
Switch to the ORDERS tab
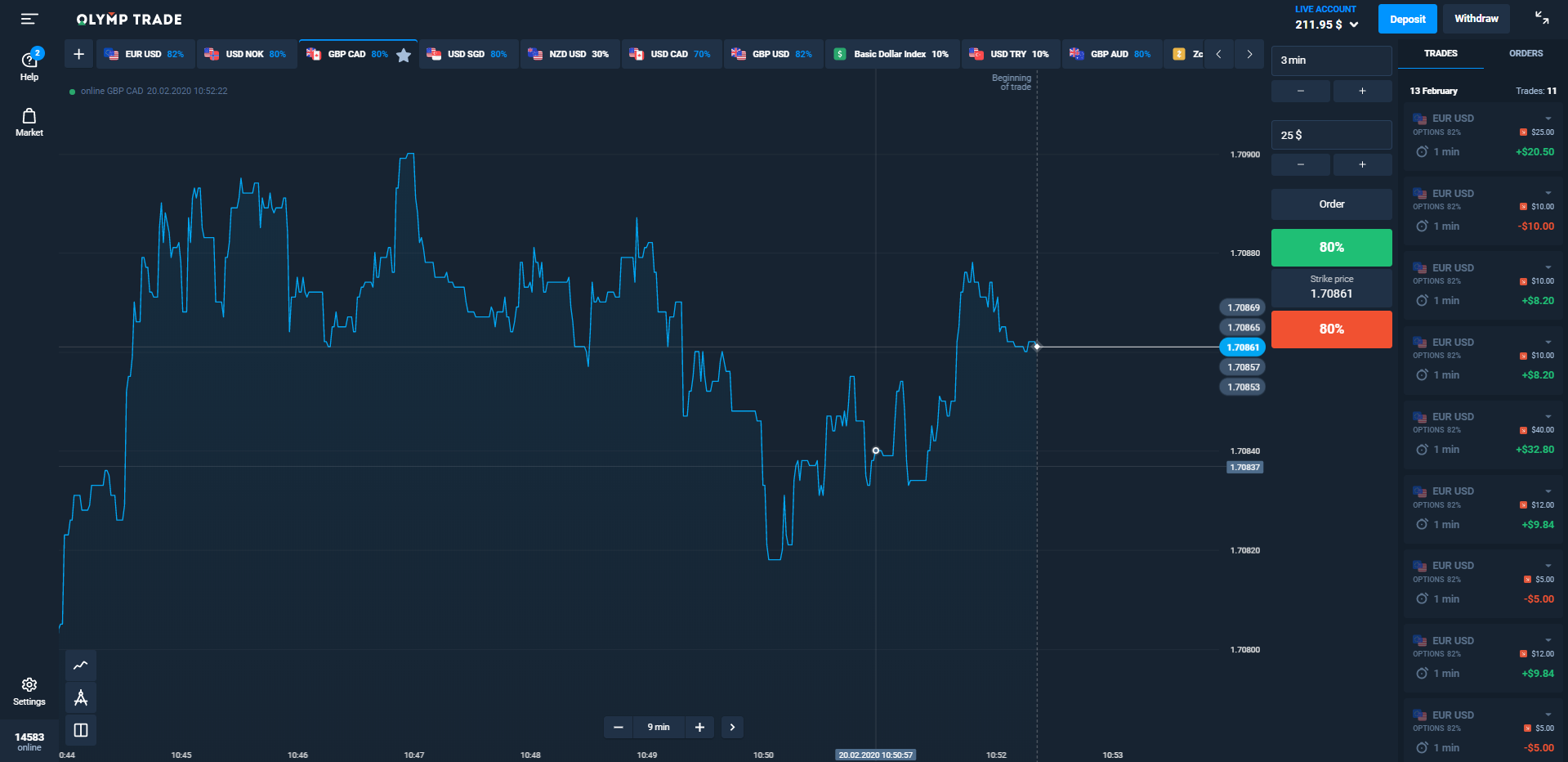pos(1526,53)
